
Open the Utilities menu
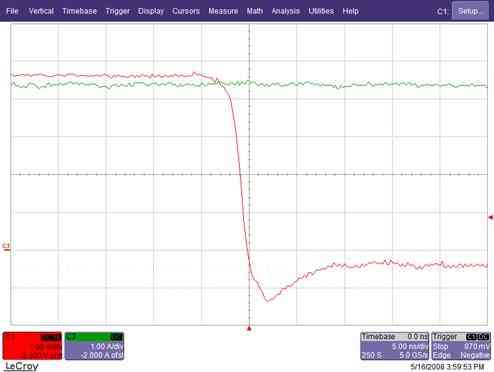(321, 11)
